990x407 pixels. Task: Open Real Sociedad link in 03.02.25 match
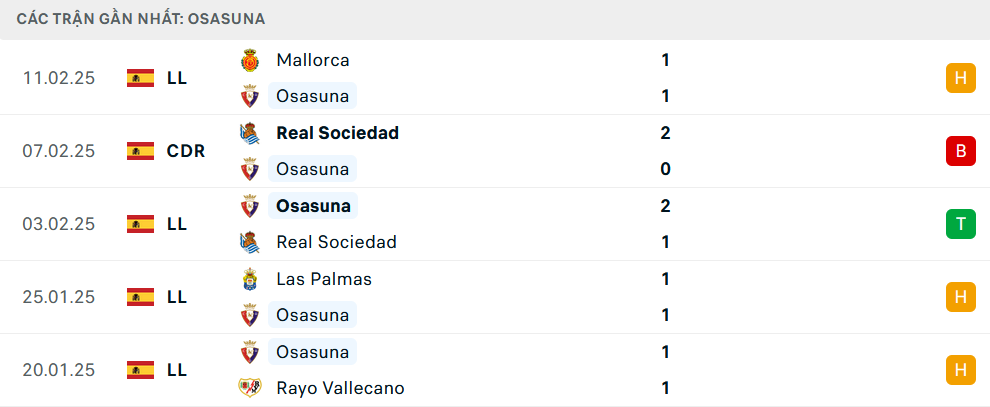tap(336, 242)
